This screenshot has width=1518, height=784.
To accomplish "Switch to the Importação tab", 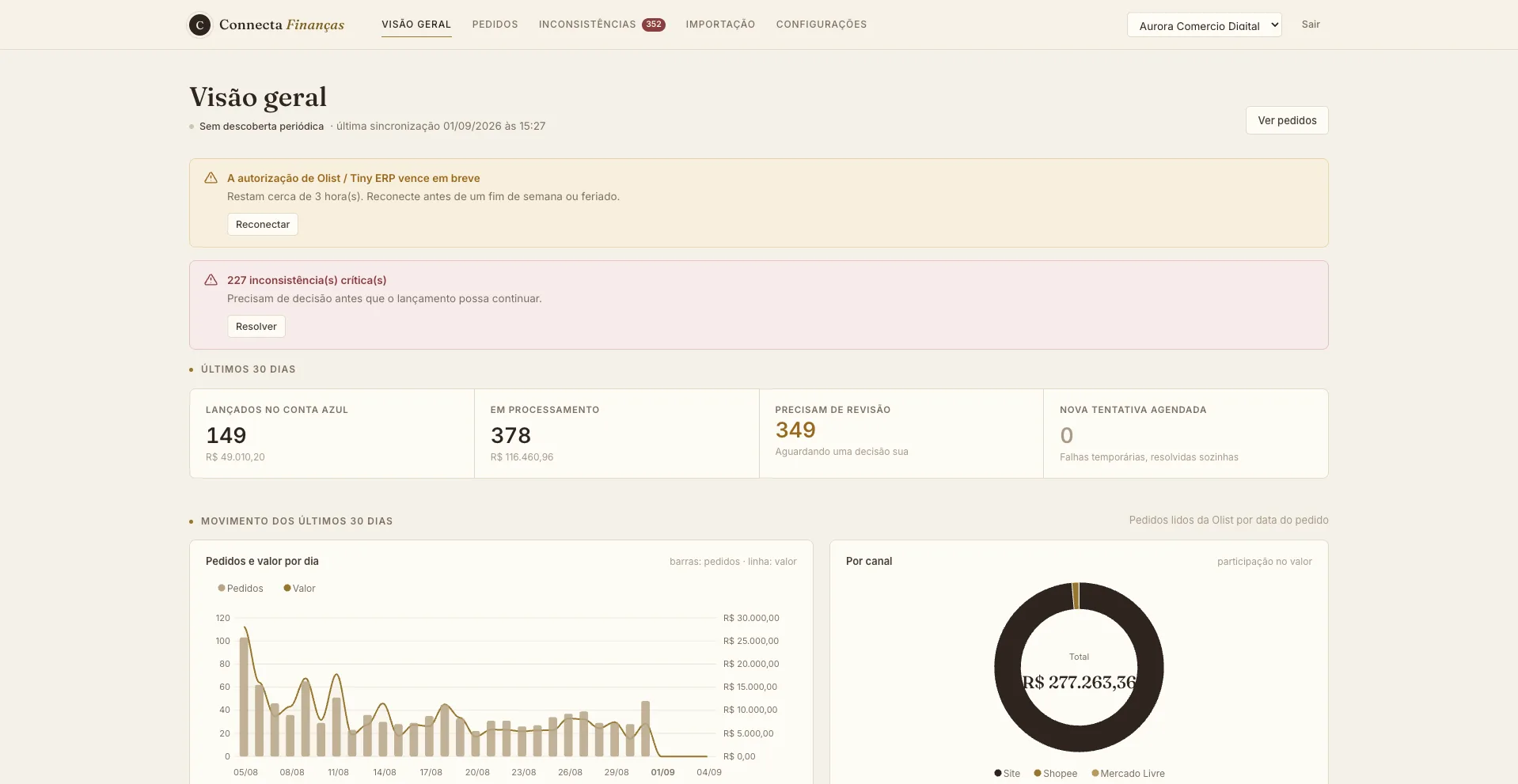I will (x=720, y=25).
